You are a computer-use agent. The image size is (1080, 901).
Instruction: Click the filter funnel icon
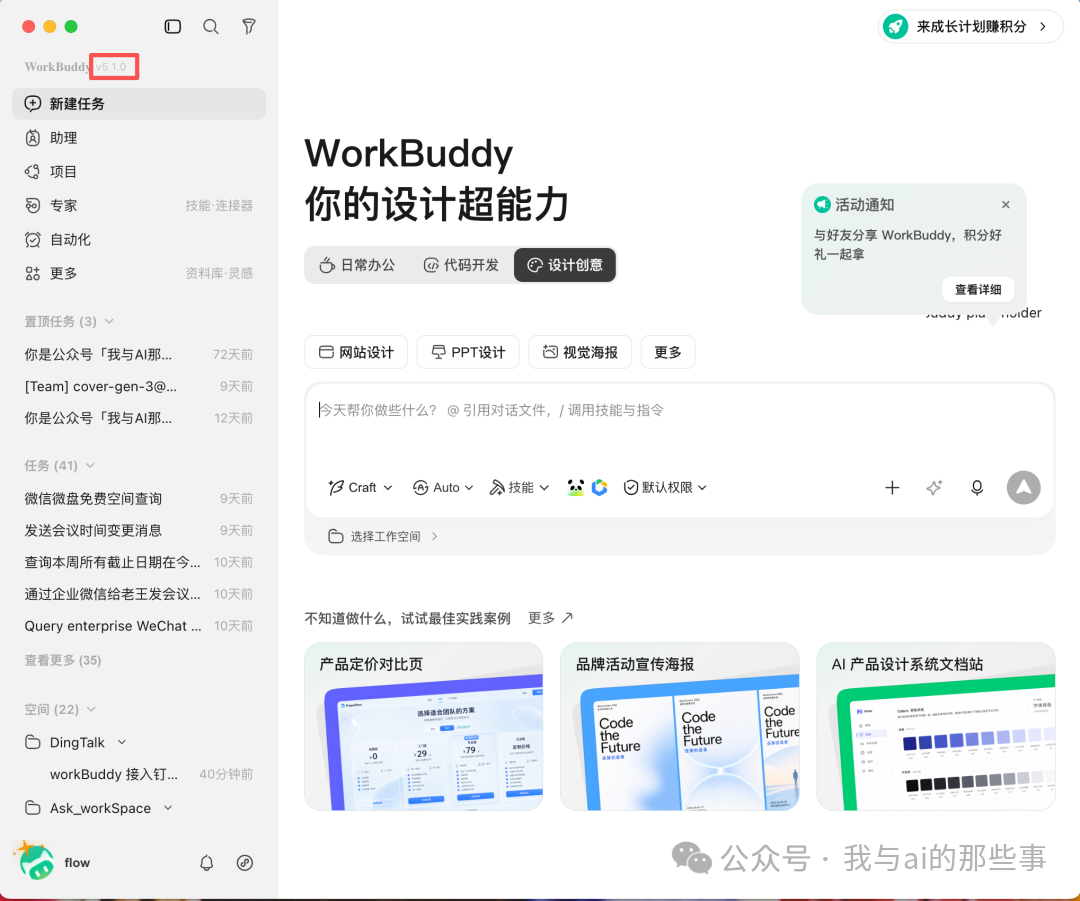pos(249,27)
